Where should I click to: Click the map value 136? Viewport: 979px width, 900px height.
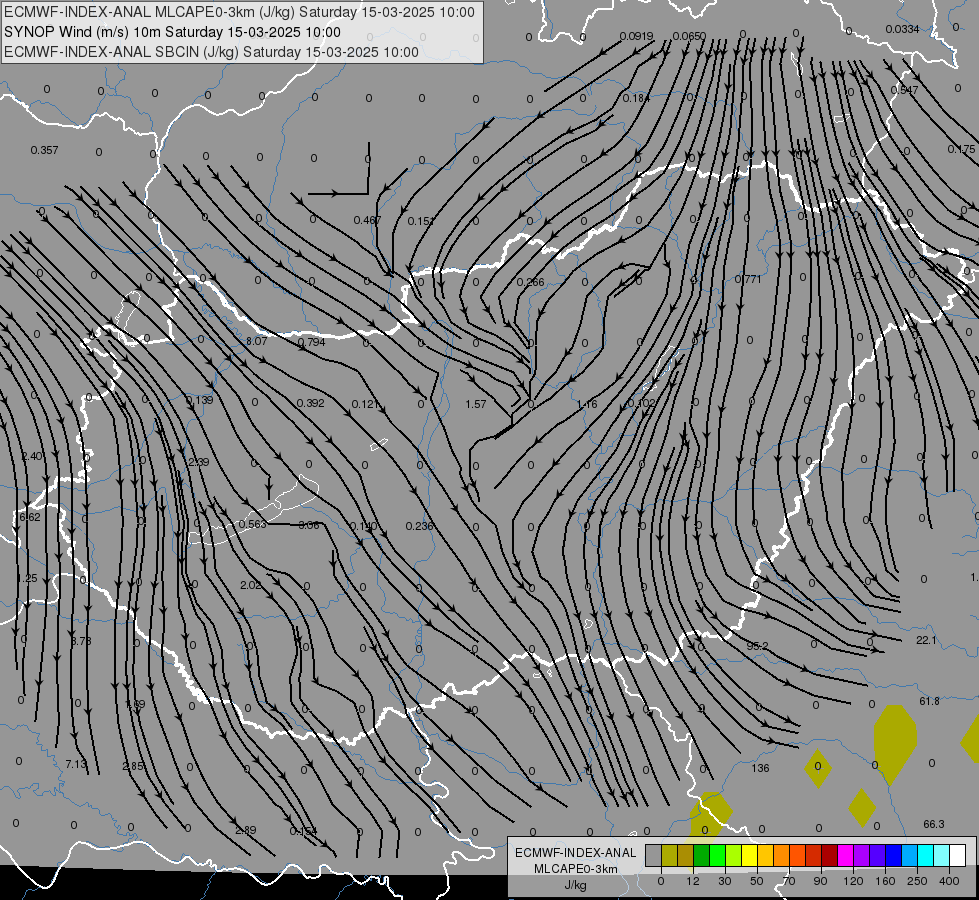(760, 768)
